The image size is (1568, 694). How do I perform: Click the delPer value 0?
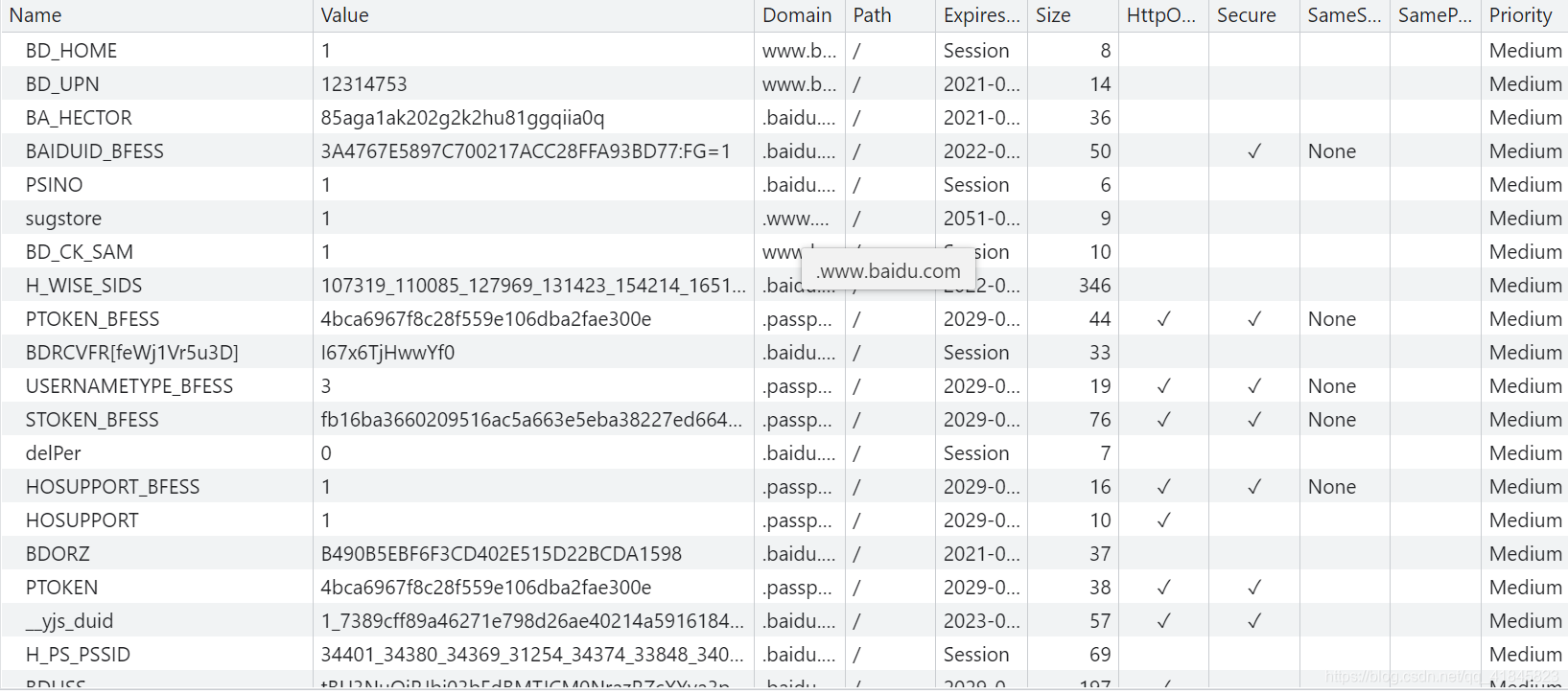[326, 453]
